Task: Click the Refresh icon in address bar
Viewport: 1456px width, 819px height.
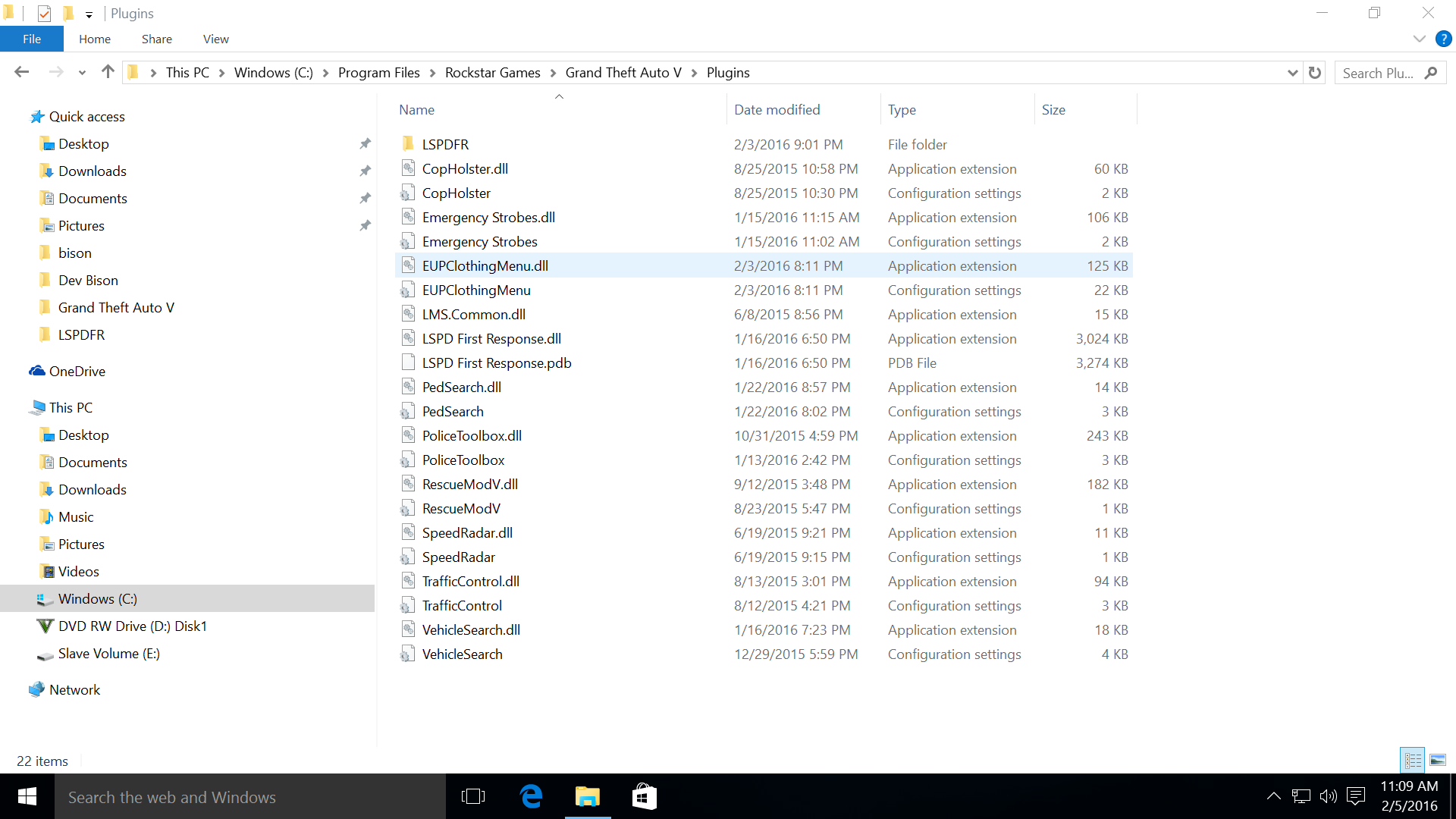Action: tap(1315, 73)
